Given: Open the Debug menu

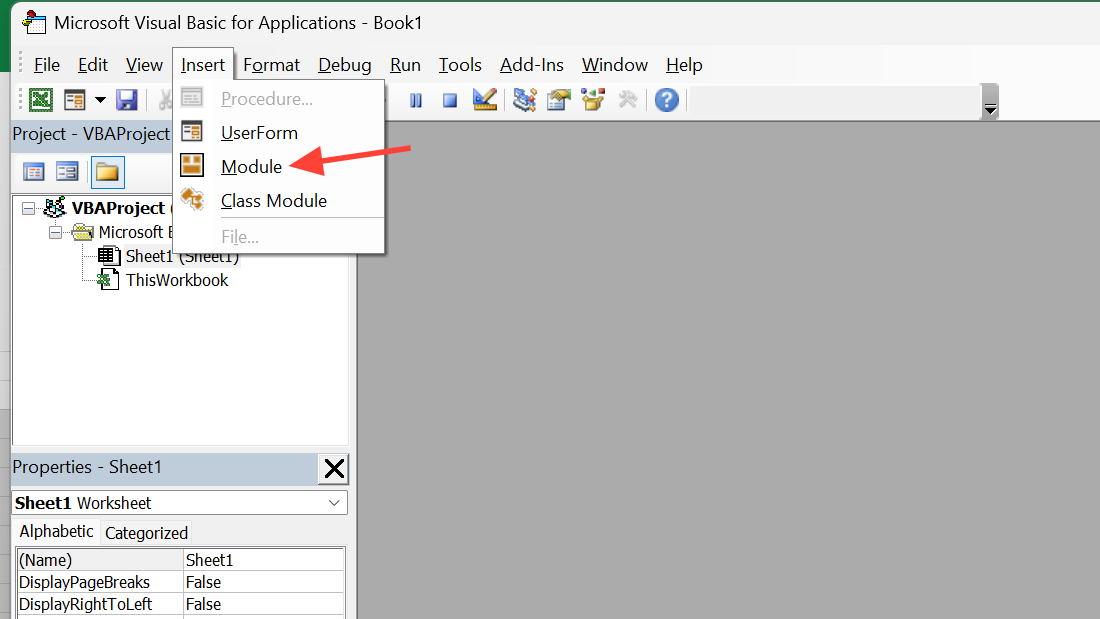Looking at the screenshot, I should click(344, 65).
